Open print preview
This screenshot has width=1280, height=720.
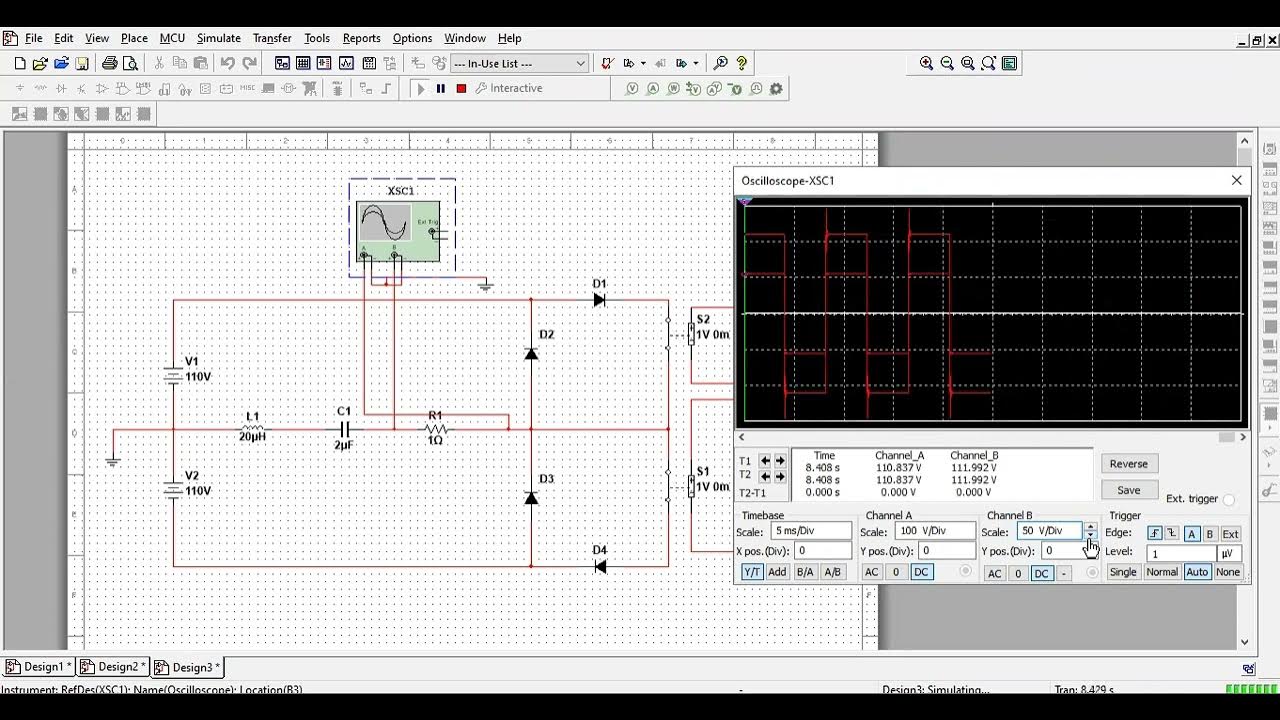[130, 63]
